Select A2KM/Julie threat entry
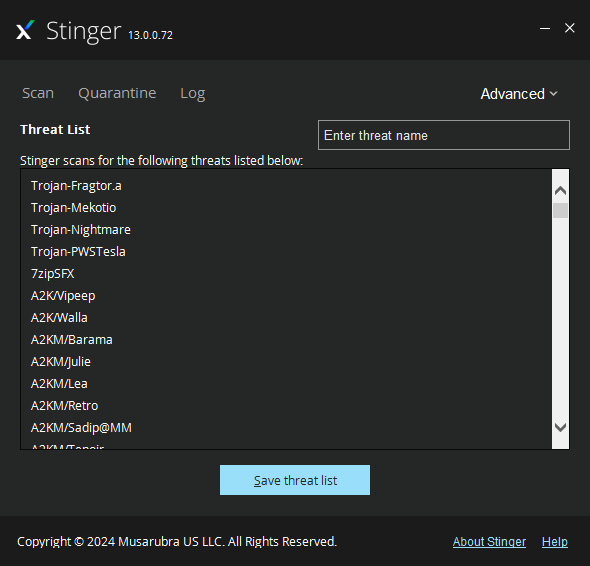The image size is (590, 566). [61, 362]
